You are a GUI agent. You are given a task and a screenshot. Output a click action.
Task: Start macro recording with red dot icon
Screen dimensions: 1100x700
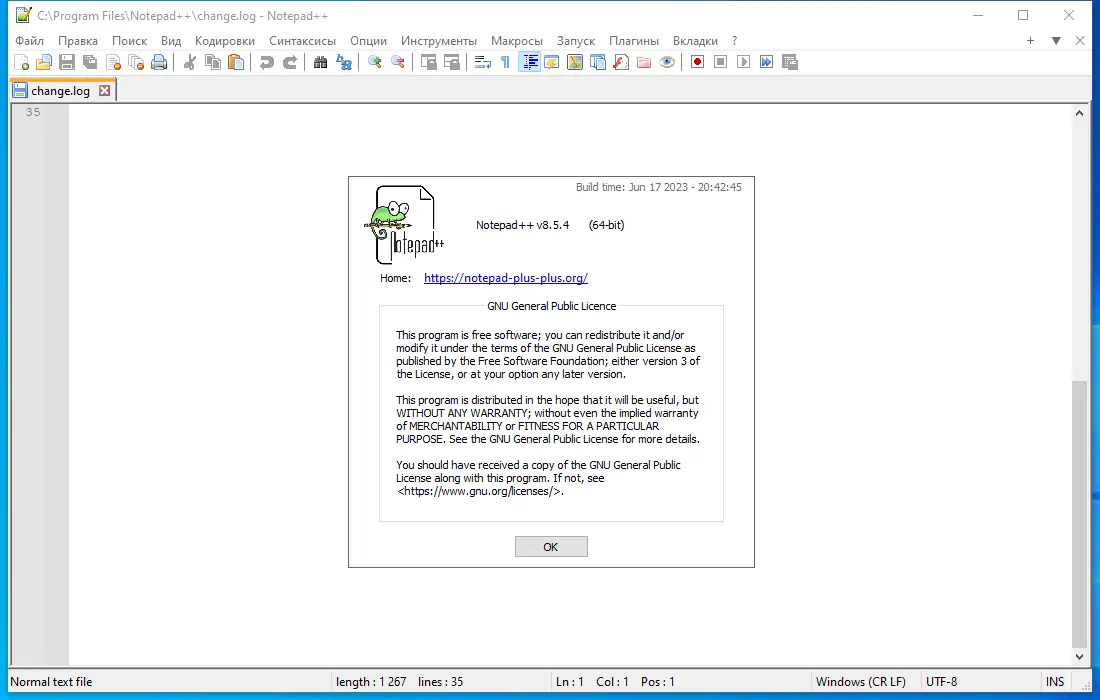[697, 62]
